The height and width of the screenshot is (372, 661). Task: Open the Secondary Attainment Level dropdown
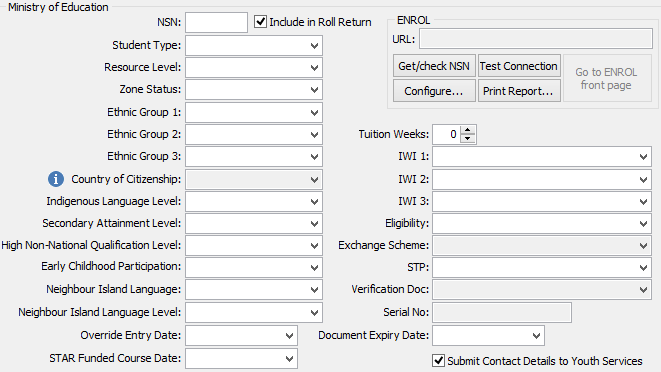click(x=254, y=224)
